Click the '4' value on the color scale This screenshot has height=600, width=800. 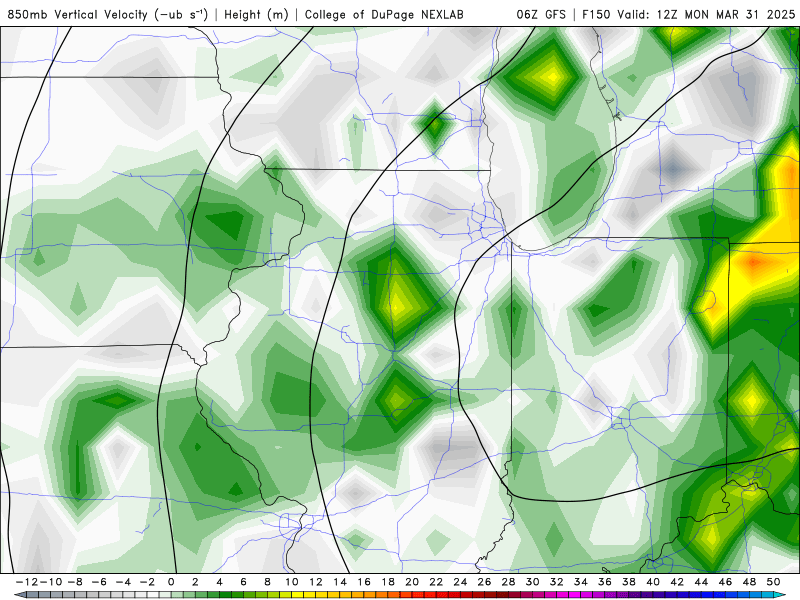(219, 582)
